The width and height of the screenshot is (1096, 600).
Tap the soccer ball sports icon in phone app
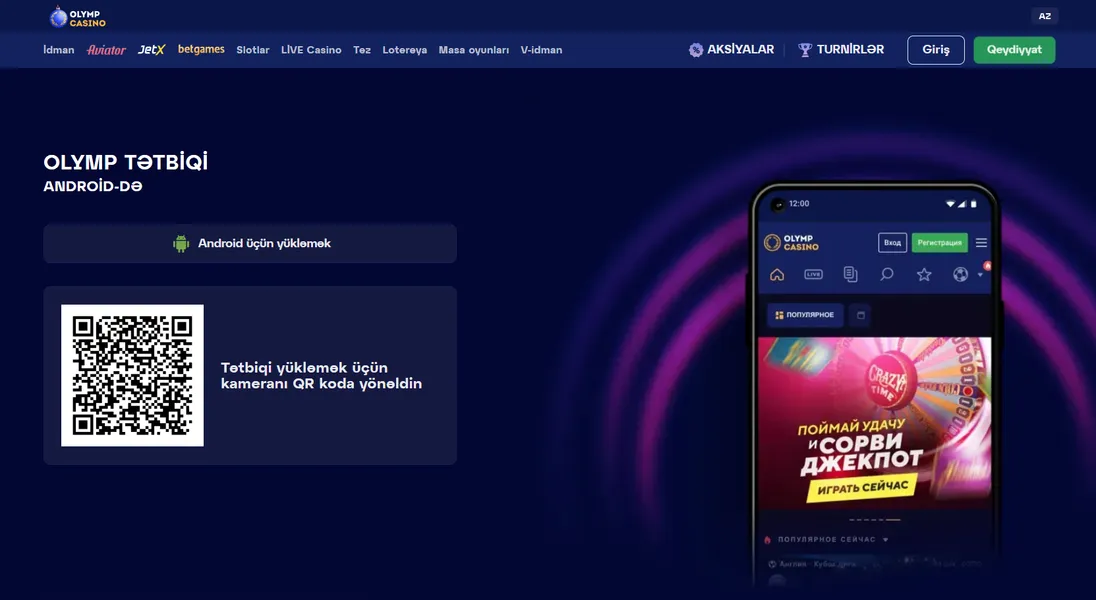[960, 274]
